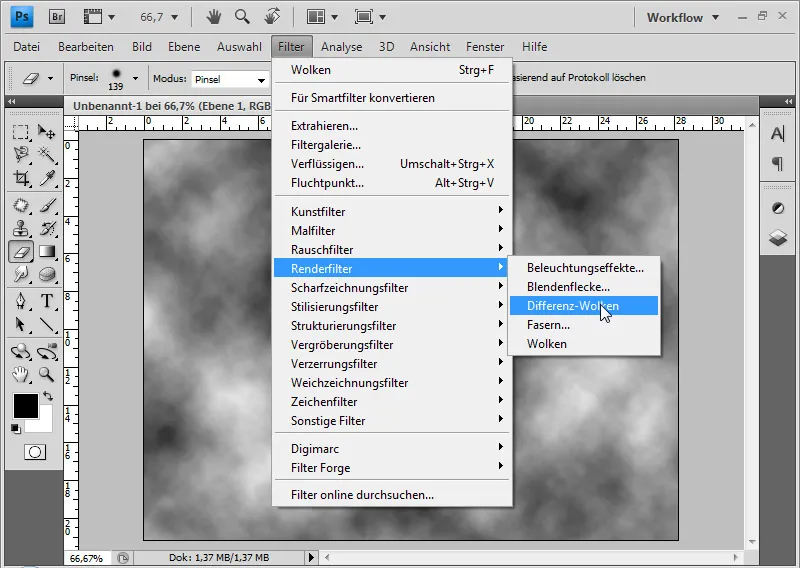Select the Rectangular Marquee tool

[x=20, y=132]
